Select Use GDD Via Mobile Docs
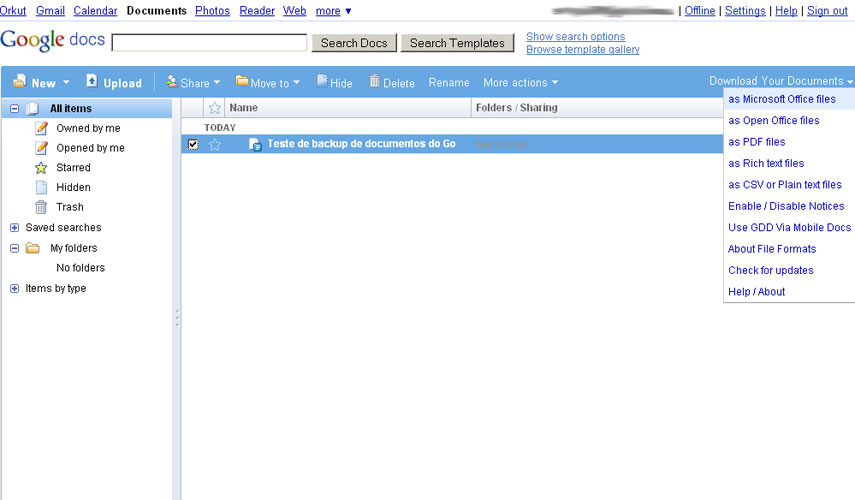 coord(790,227)
